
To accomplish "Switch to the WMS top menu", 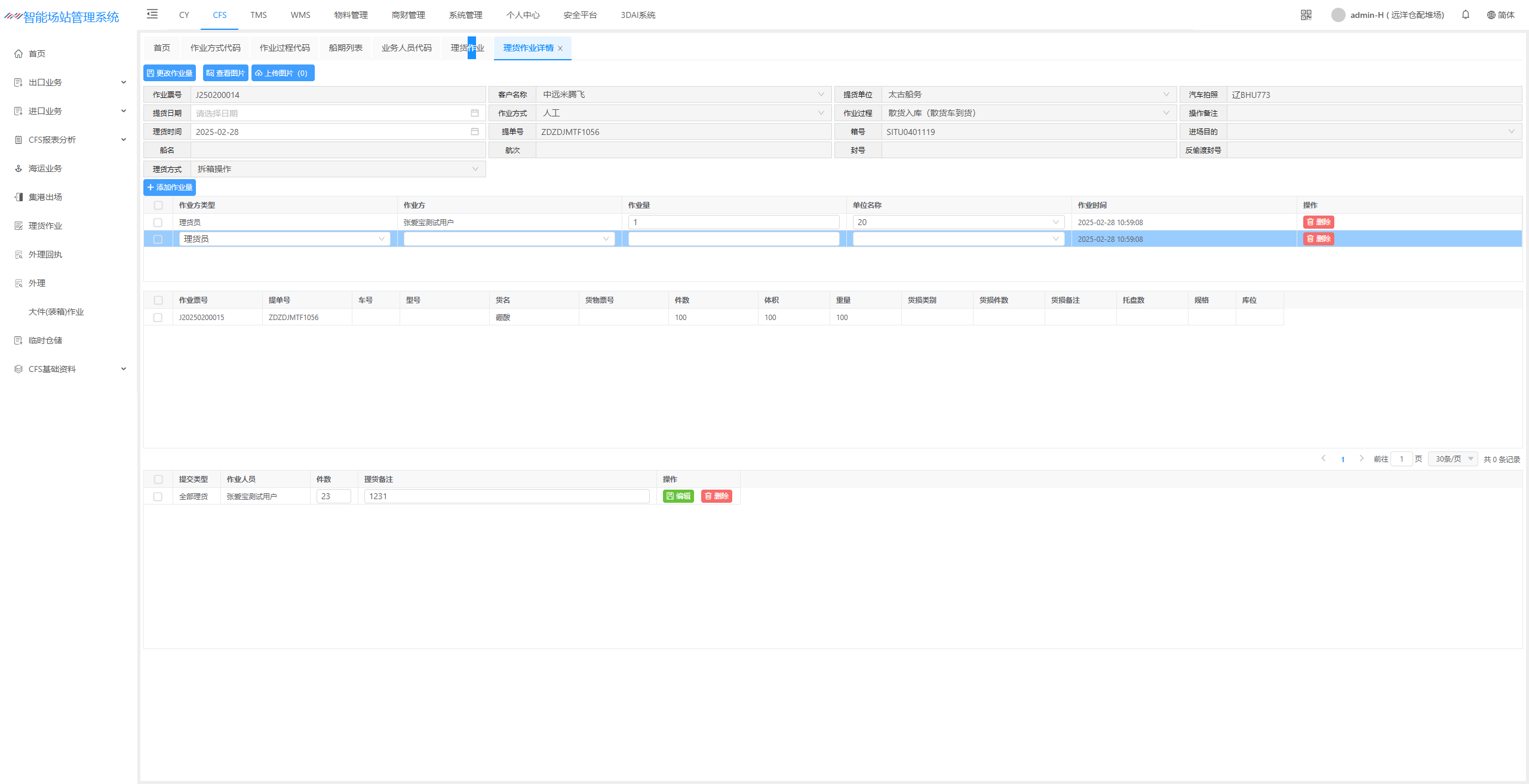I will [x=300, y=15].
